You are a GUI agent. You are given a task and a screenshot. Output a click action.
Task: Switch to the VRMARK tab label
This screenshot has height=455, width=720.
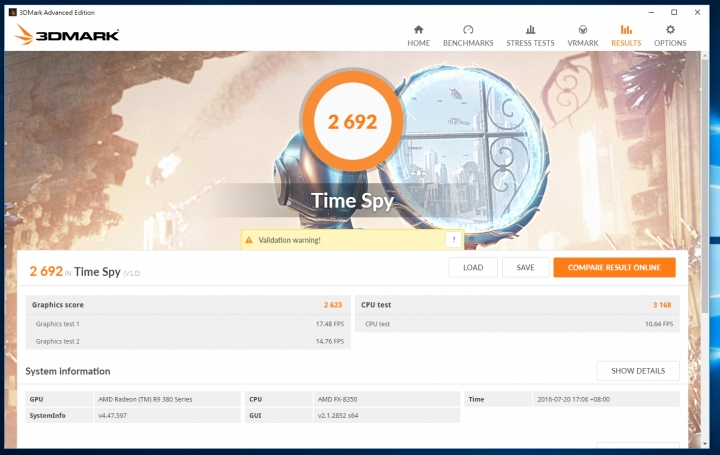(x=583, y=43)
